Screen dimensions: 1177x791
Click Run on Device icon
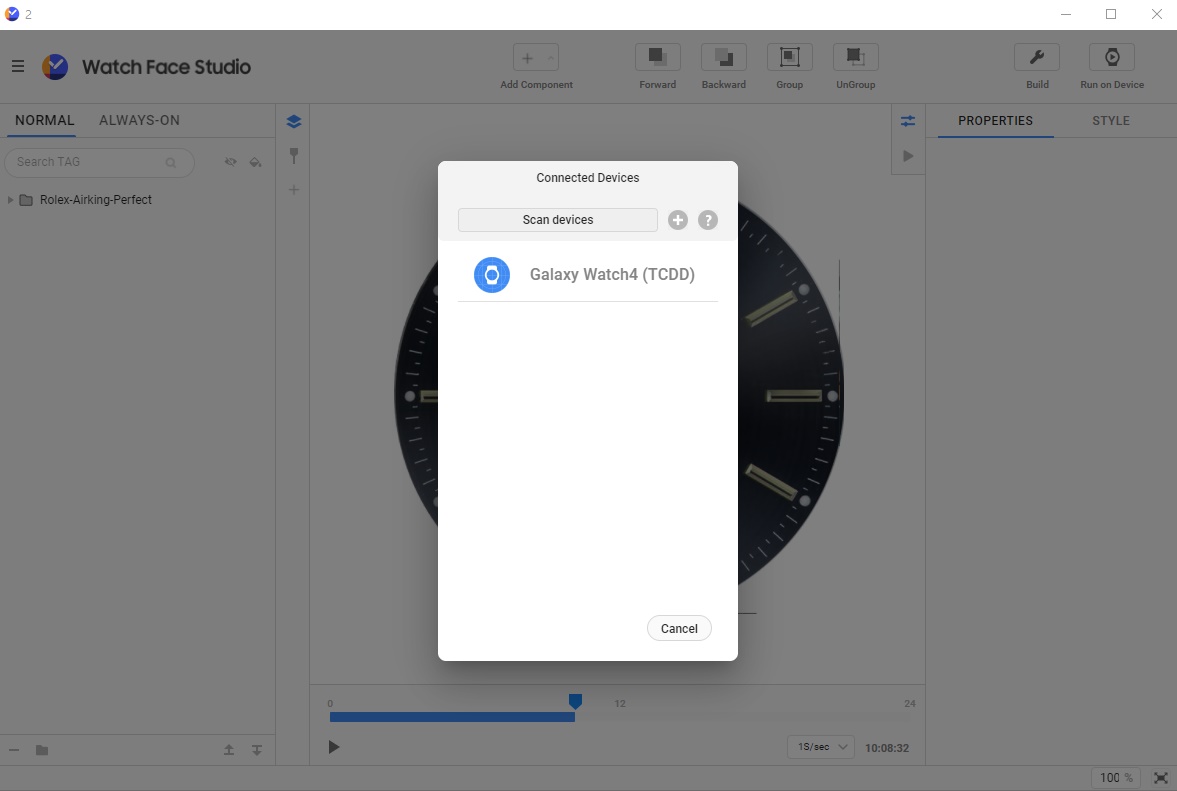1112,57
